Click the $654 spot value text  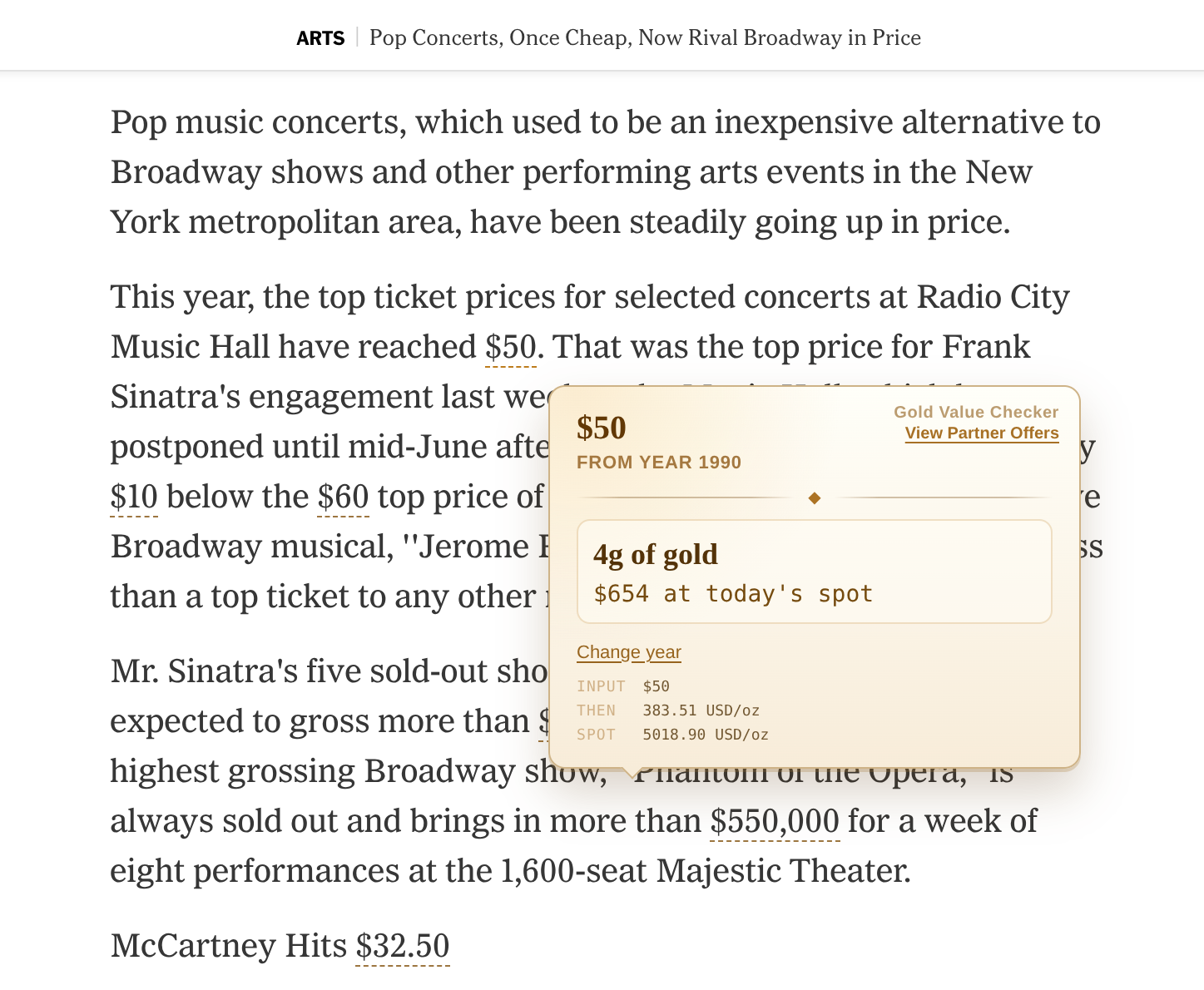pyautogui.click(x=732, y=593)
